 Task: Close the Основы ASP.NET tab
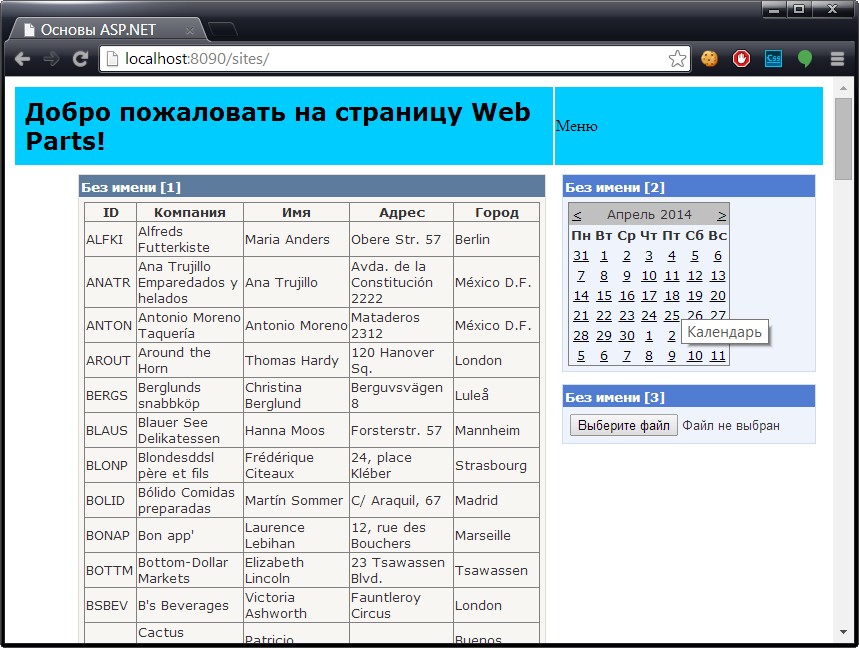(x=190, y=31)
